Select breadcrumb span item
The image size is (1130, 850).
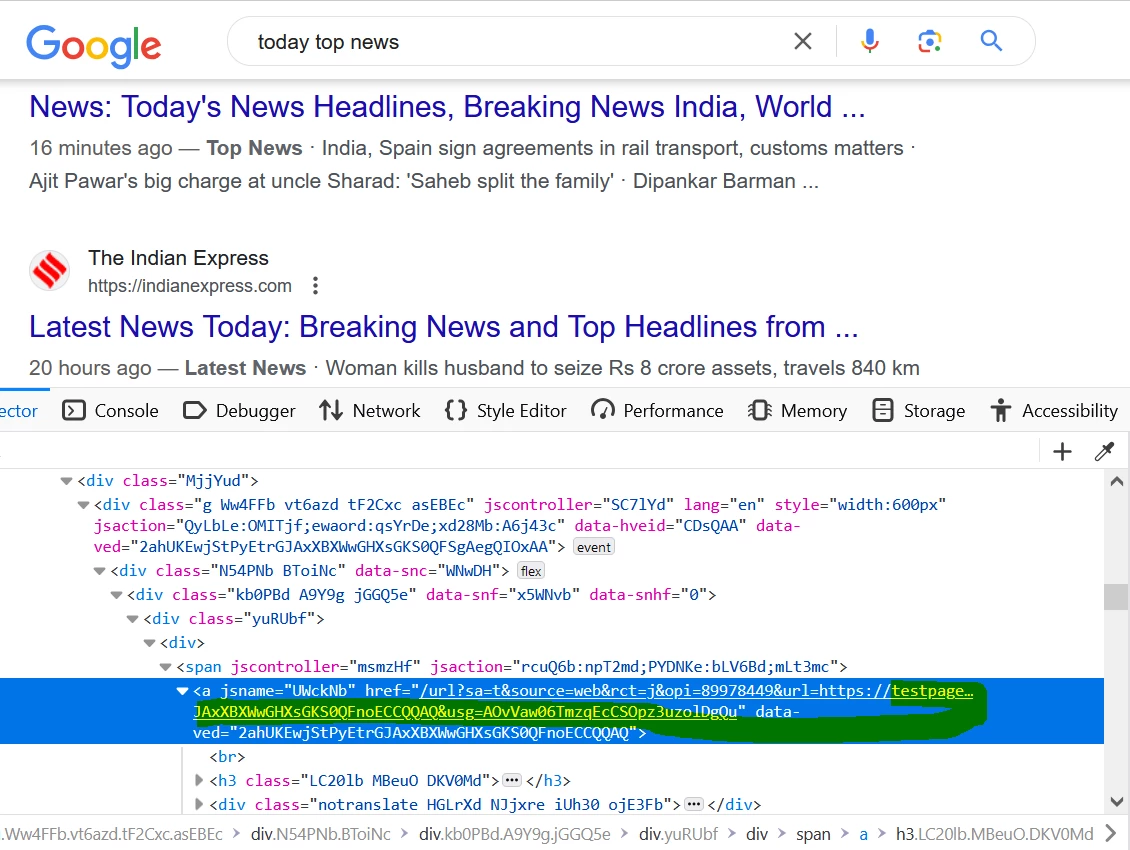click(813, 834)
